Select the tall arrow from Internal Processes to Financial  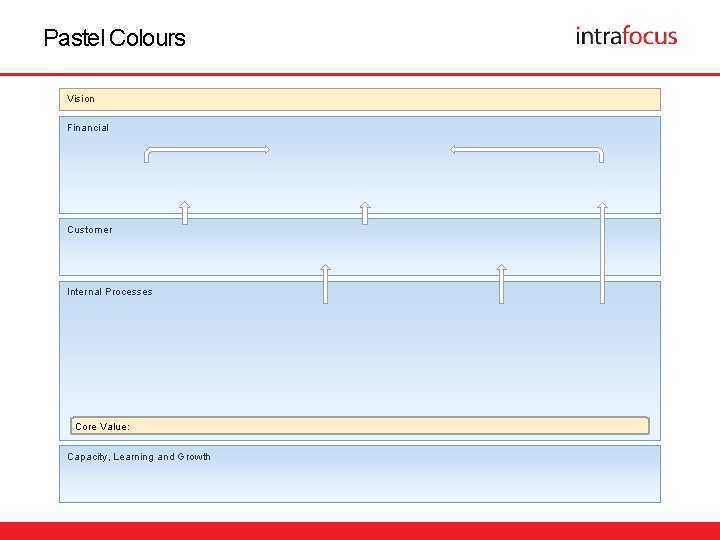click(x=602, y=253)
